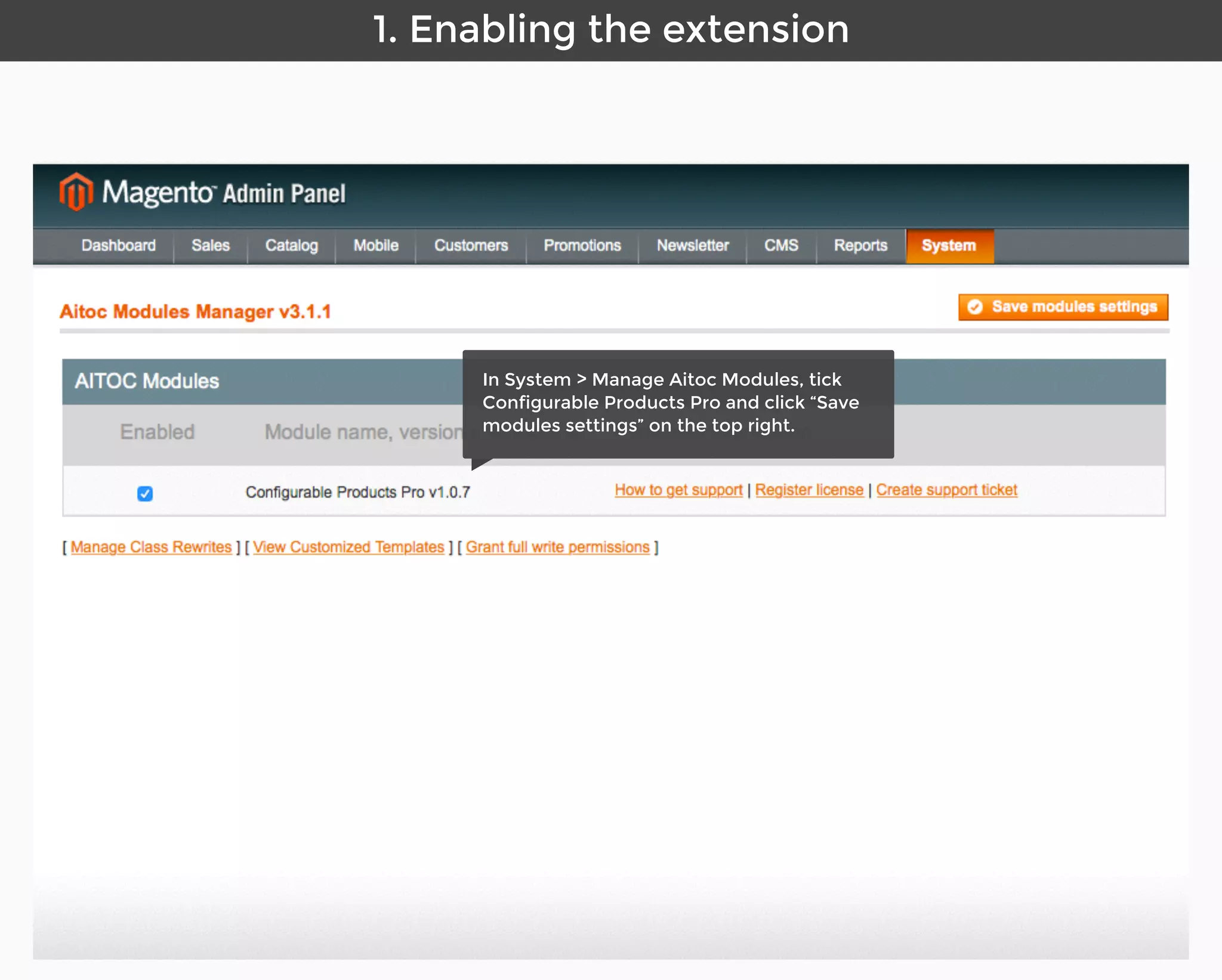
Task: Click the Magento logo icon
Action: tap(76, 191)
